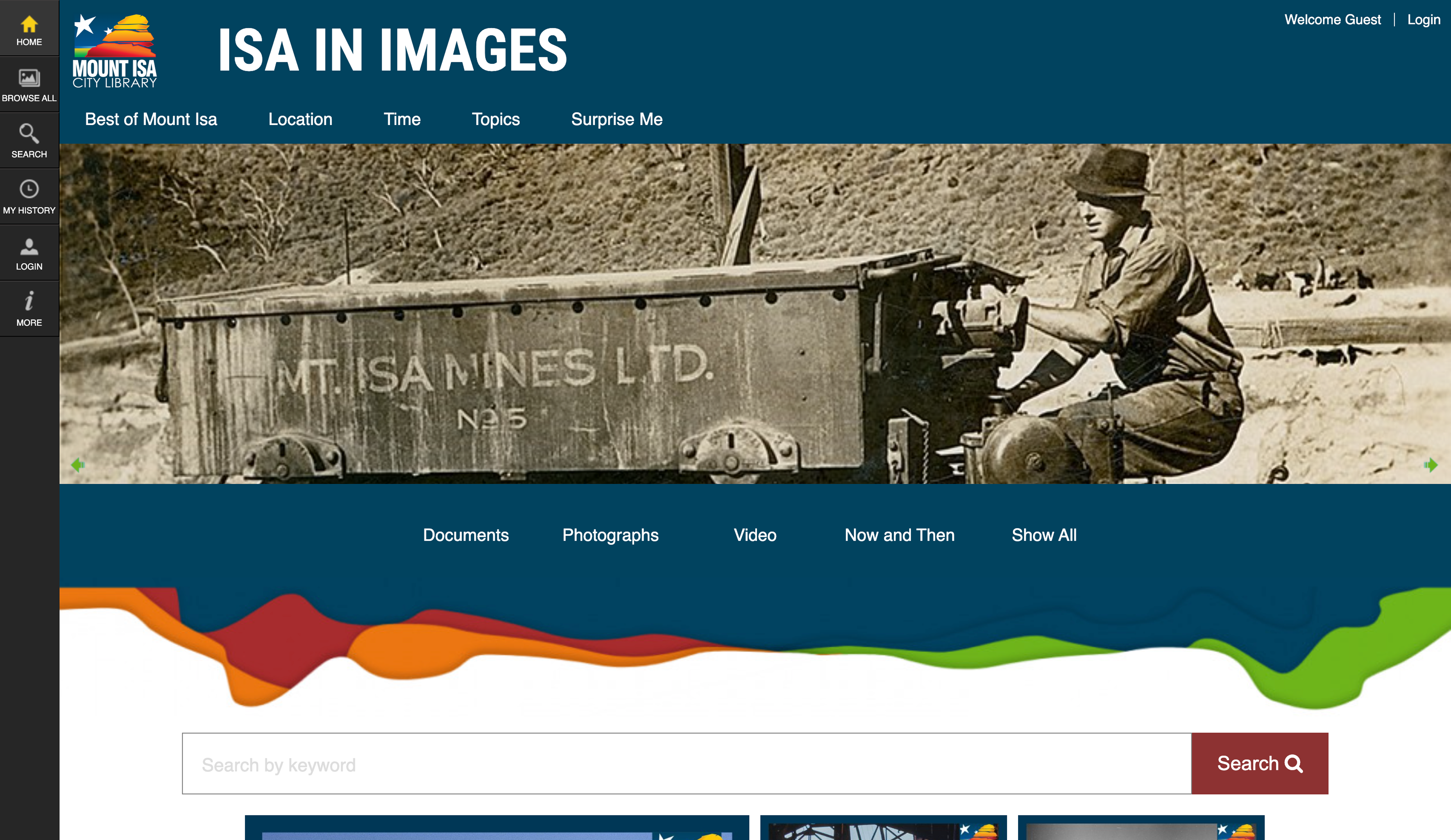Focus the Search by keyword field
The image size is (1451, 840).
[686, 763]
